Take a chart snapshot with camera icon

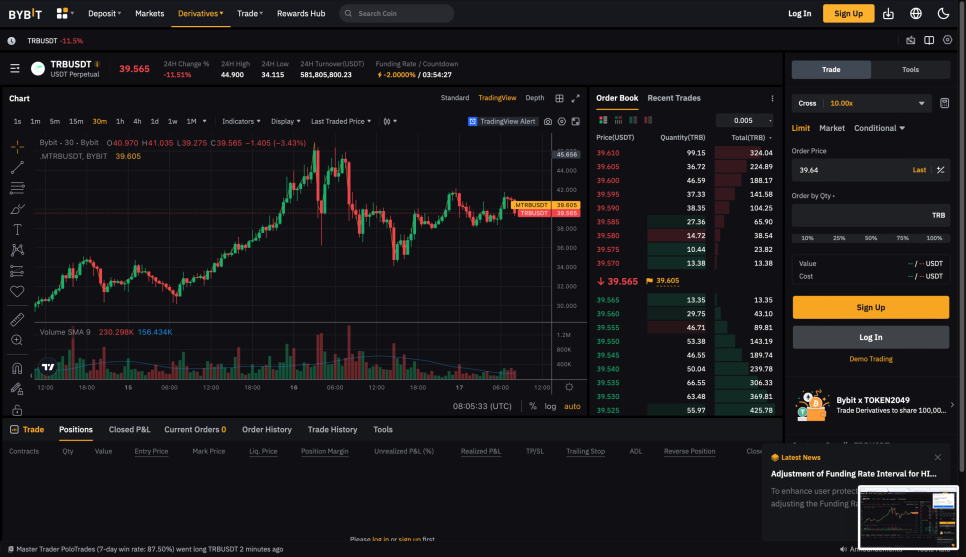click(x=548, y=121)
